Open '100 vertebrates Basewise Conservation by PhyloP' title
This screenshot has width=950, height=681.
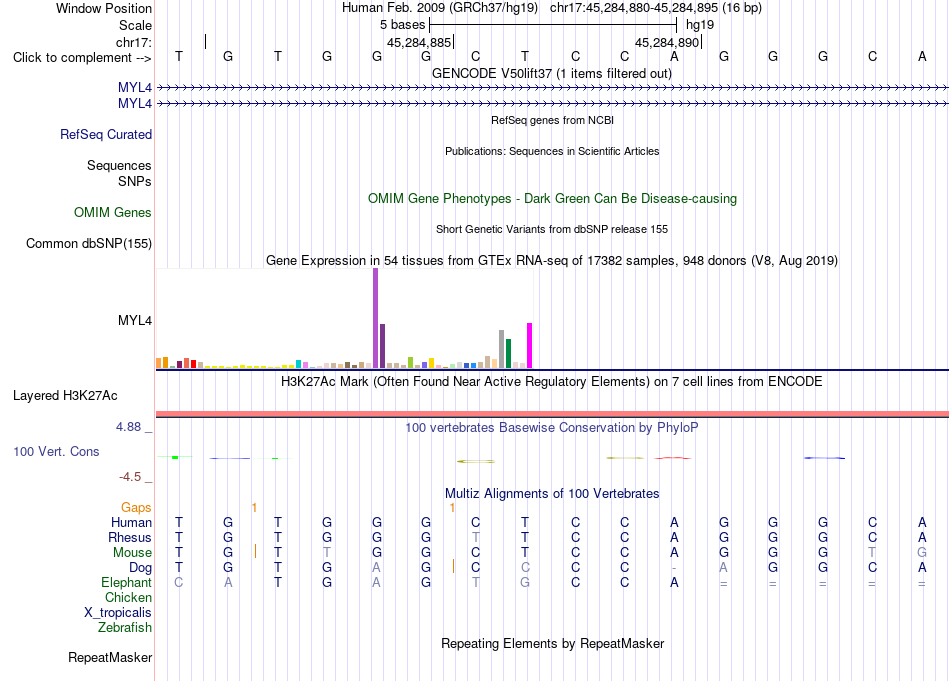pos(552,428)
